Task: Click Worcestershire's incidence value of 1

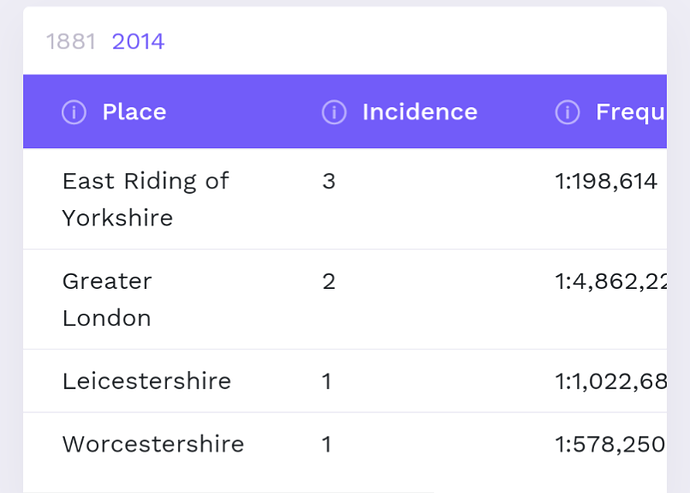Action: 327,444
